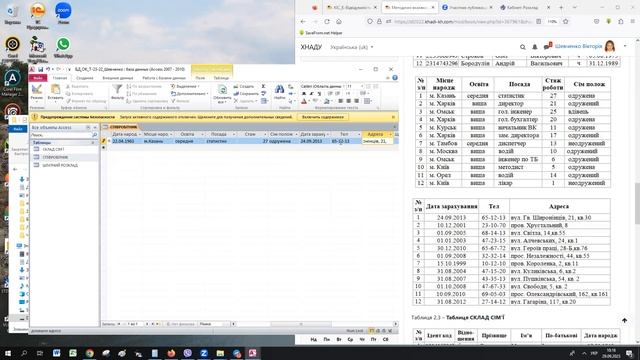640x360 pixels.
Task: Click the Сохранить record button in Access
Action: [246, 93]
